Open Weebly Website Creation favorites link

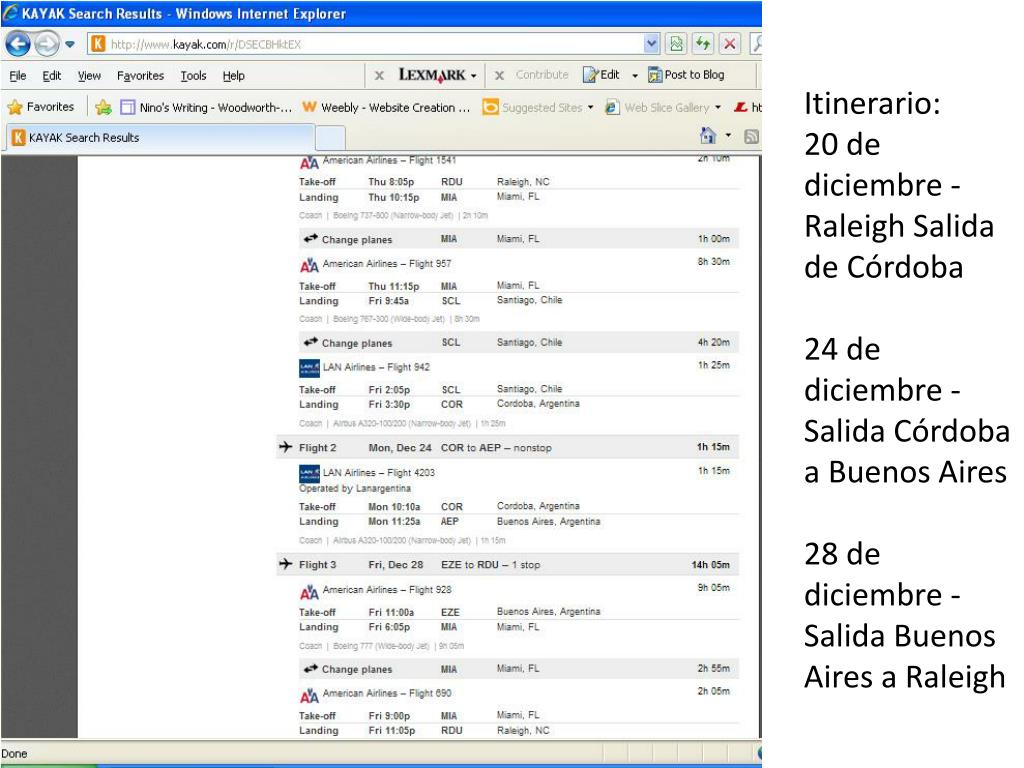point(386,107)
